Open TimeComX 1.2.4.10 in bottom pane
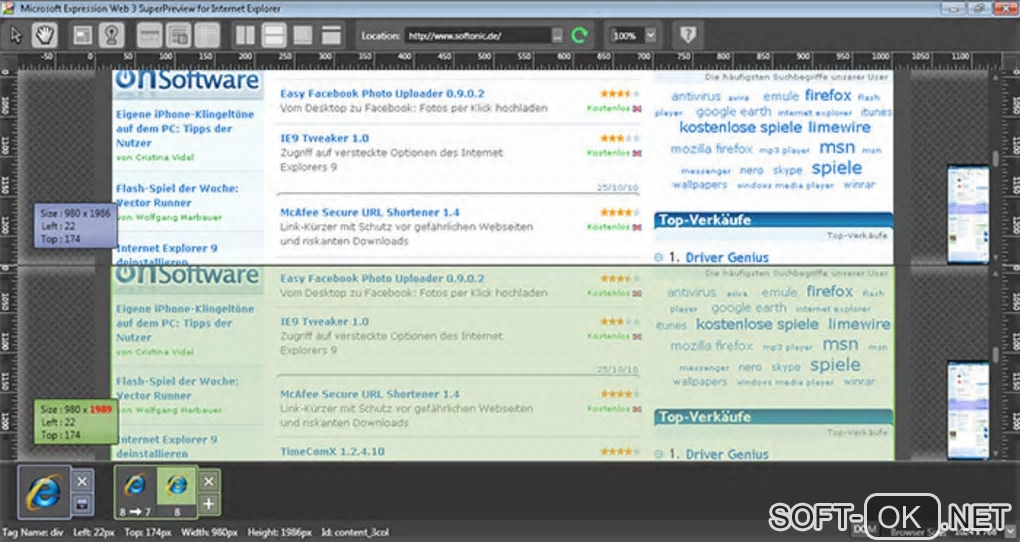This screenshot has height=542, width=1020. [x=332, y=451]
